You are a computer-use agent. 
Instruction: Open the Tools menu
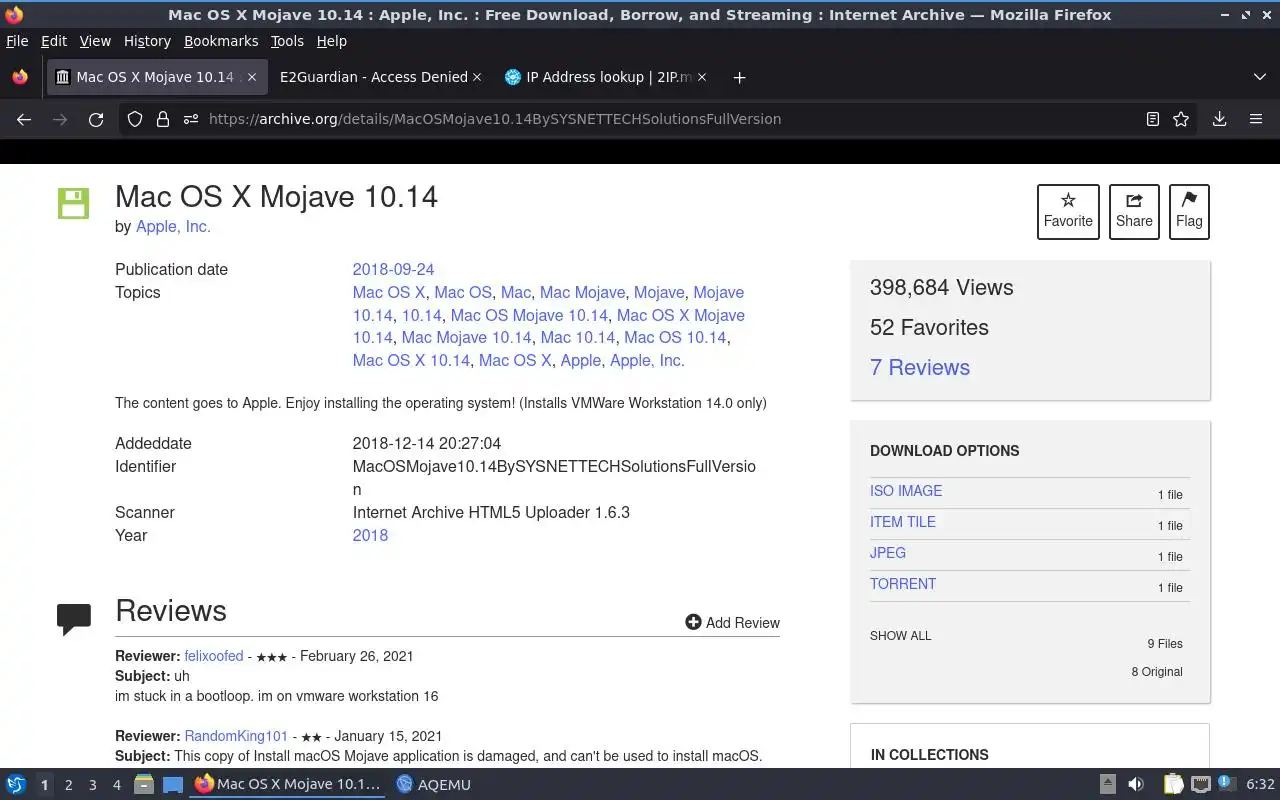point(287,41)
